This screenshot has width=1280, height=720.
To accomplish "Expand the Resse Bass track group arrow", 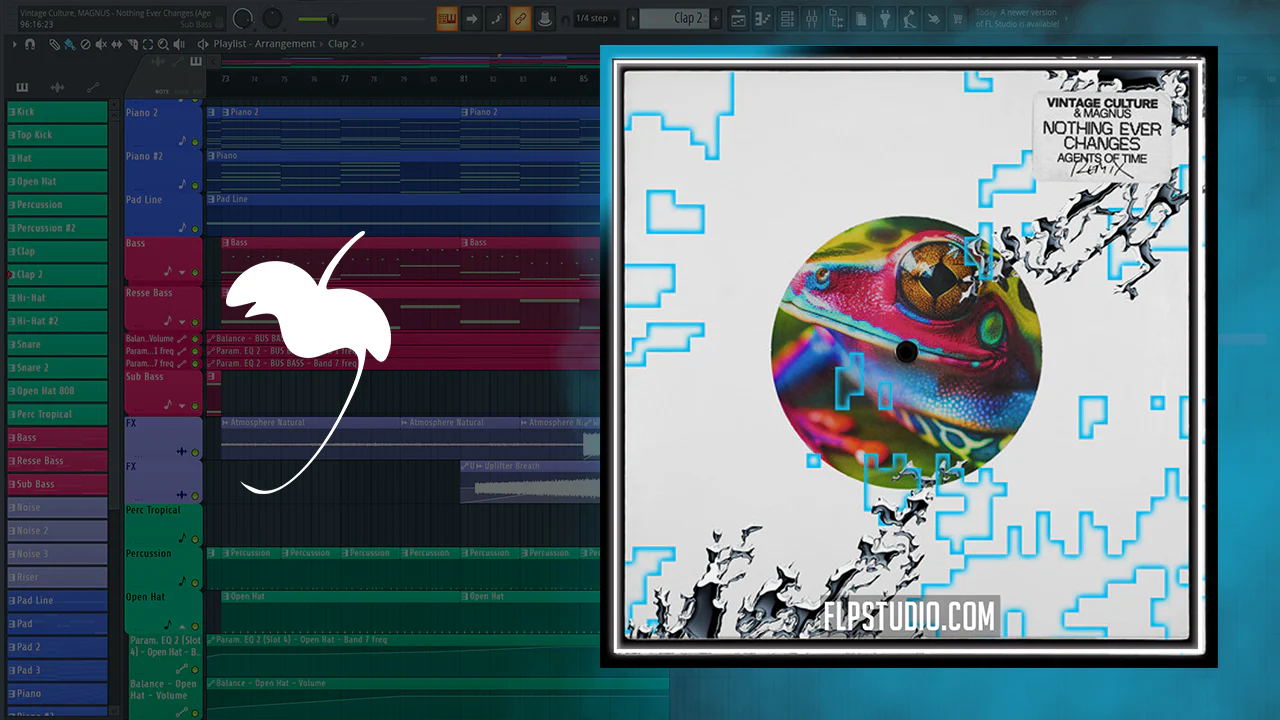I will tap(182, 322).
